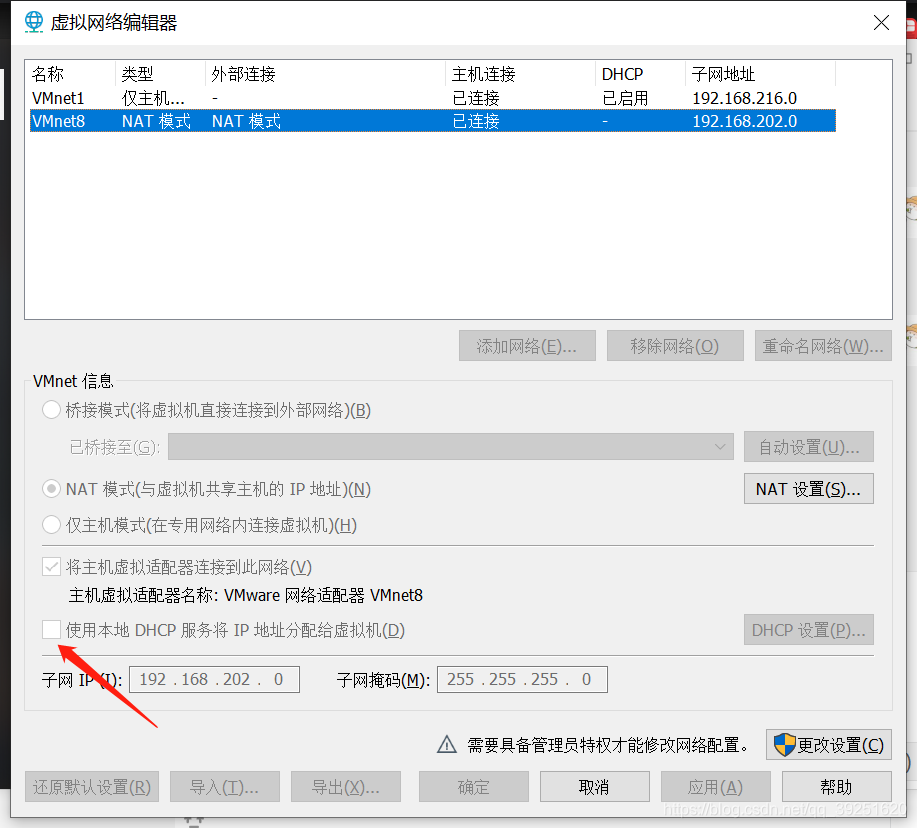Click the globe icon in title bar
917x828 pixels.
(33, 22)
